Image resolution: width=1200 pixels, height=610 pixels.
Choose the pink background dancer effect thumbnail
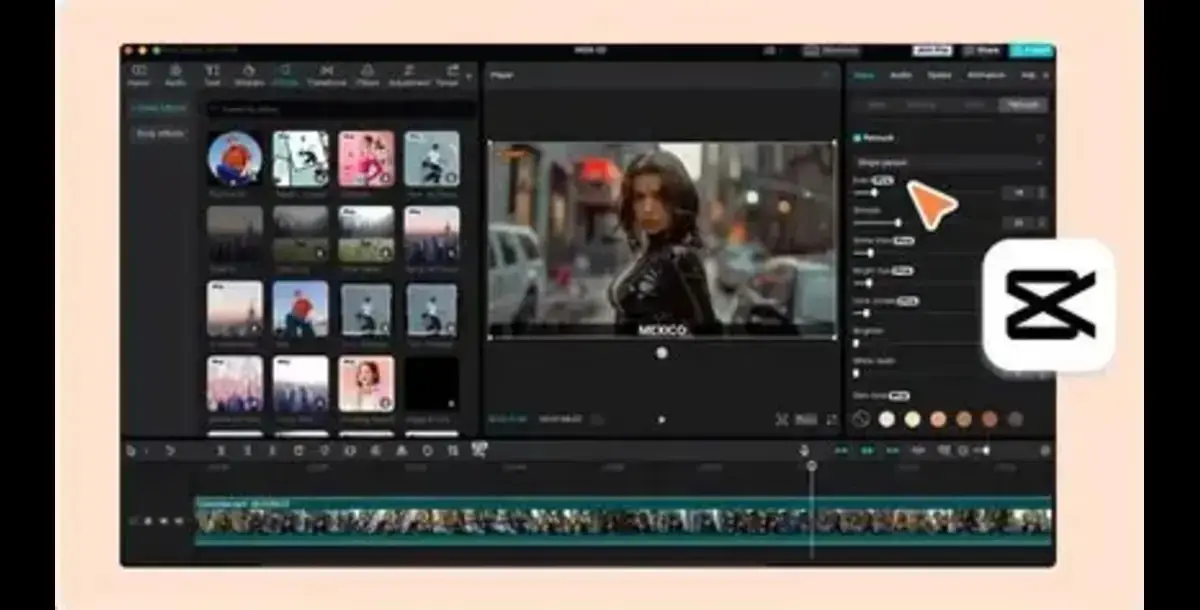pyautogui.click(x=366, y=158)
